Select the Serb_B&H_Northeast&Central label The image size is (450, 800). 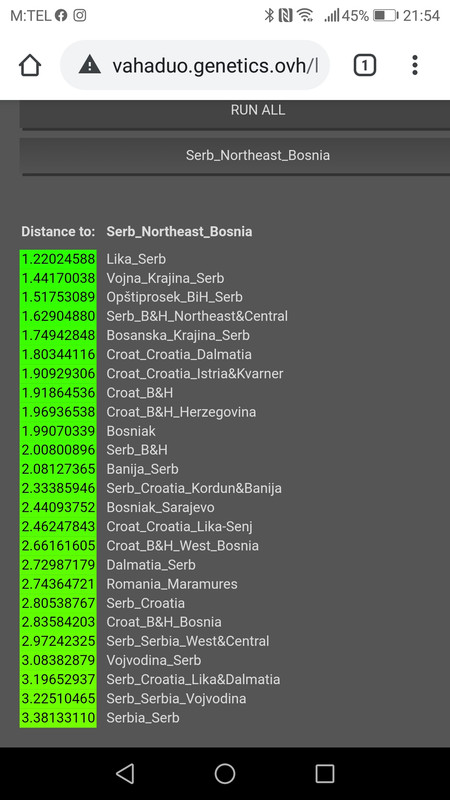coord(197,316)
